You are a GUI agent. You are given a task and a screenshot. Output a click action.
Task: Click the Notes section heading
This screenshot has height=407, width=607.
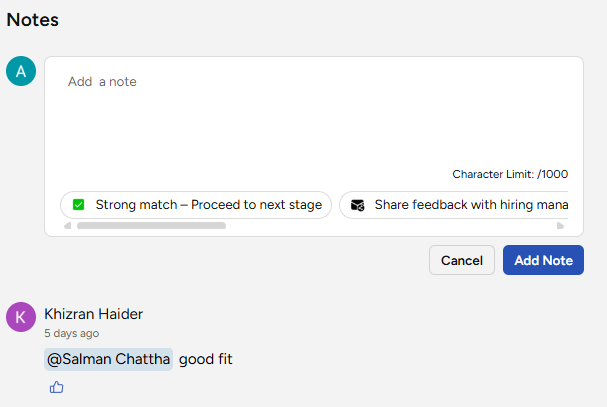pos(33,19)
